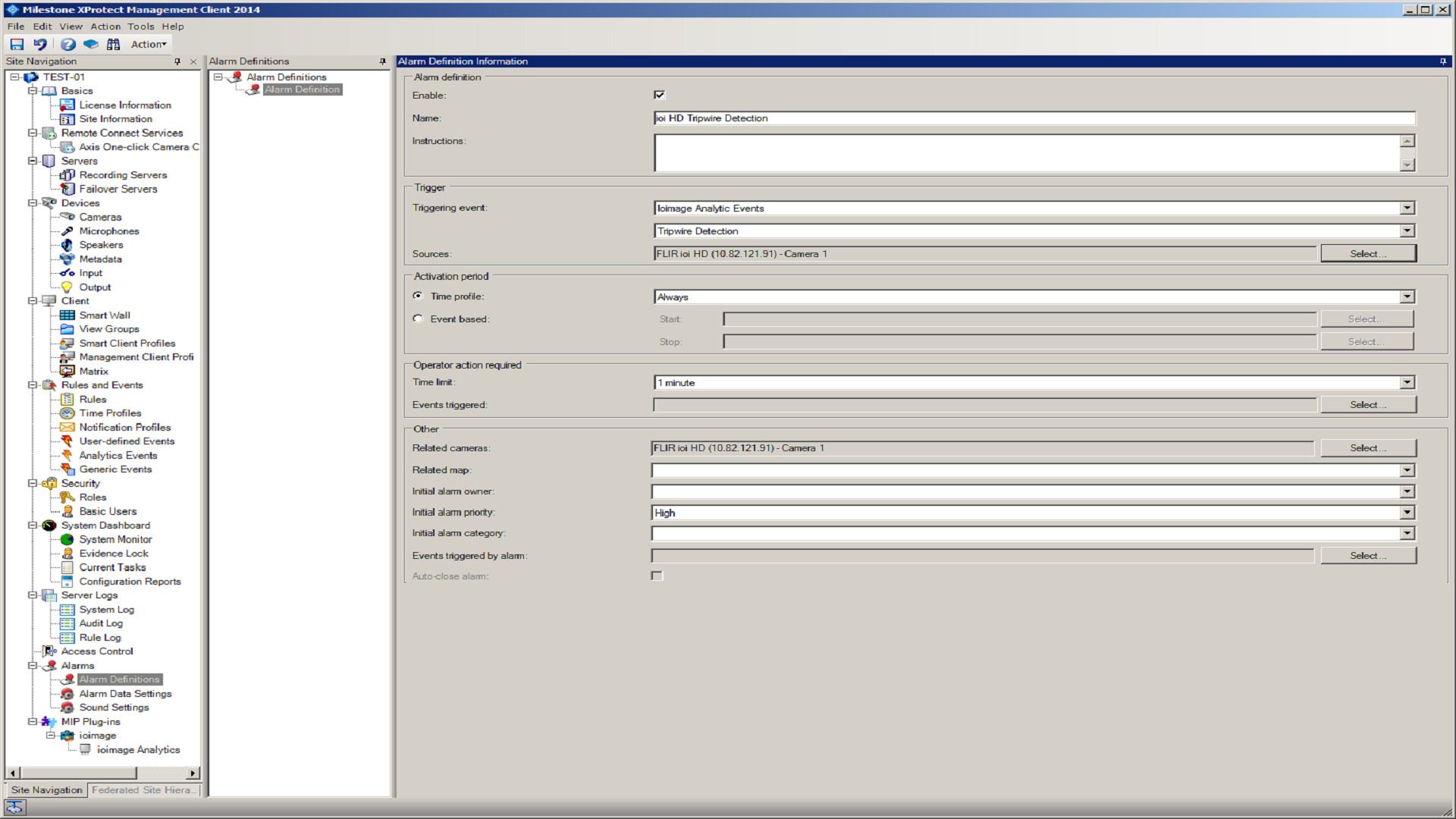Click the Metadata icon
1456x819 pixels.
[67, 259]
